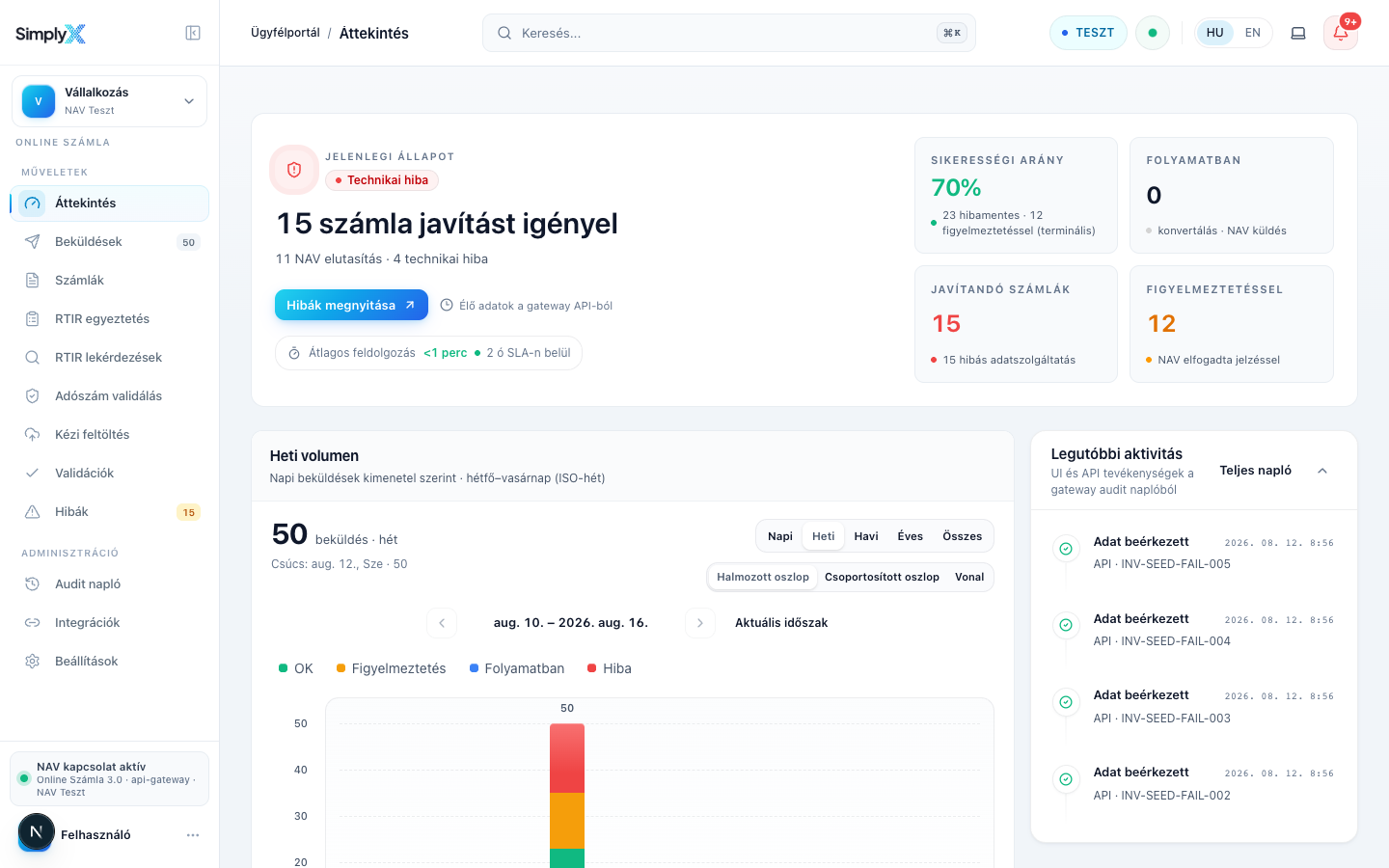Open the INV-SEED-FAIL-002 activity entry
Image resolution: width=1389 pixels, height=868 pixels.
pyautogui.click(x=1194, y=783)
